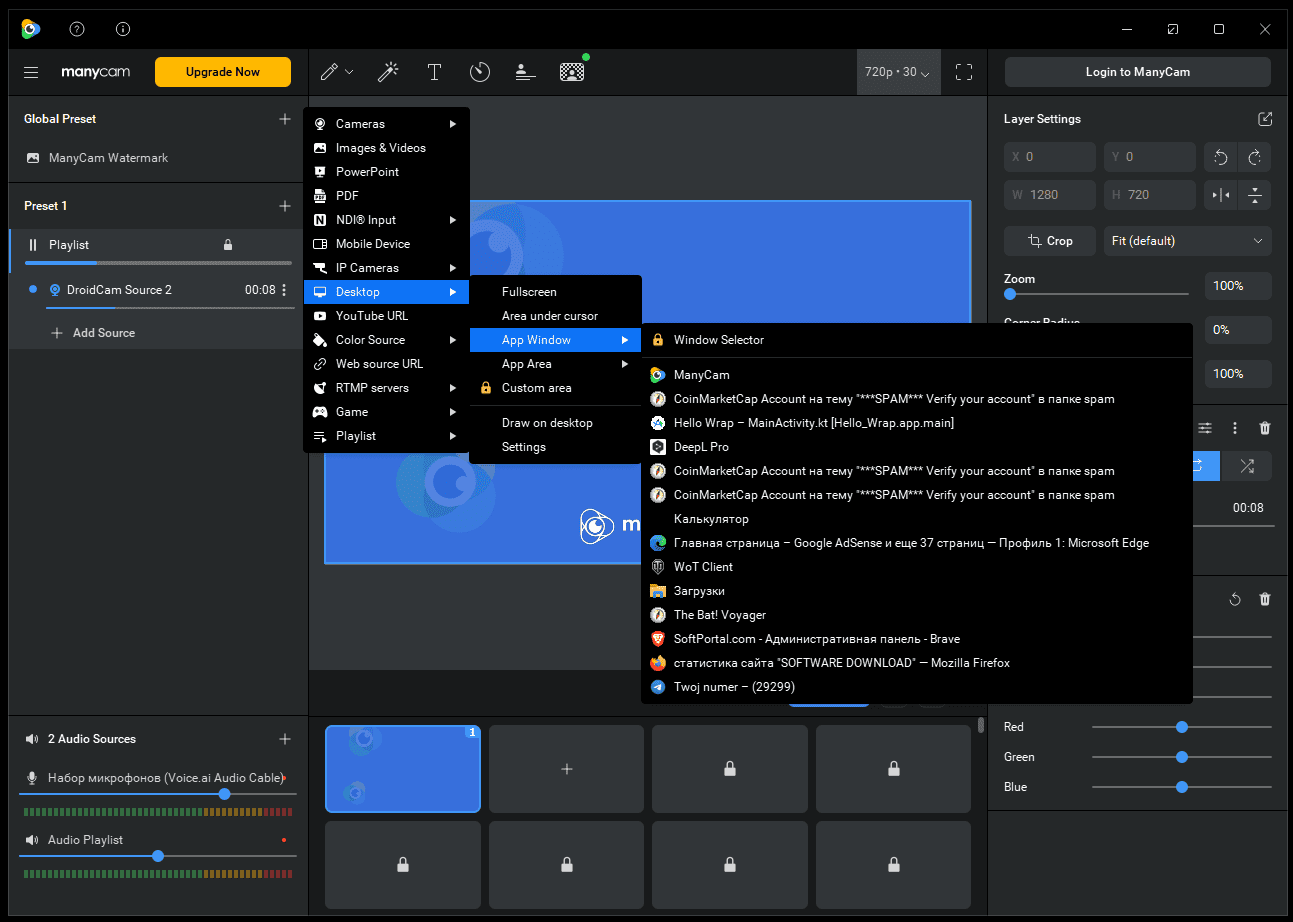Add an audio source with the plus icon
The width and height of the screenshot is (1293, 922).
pyautogui.click(x=285, y=739)
